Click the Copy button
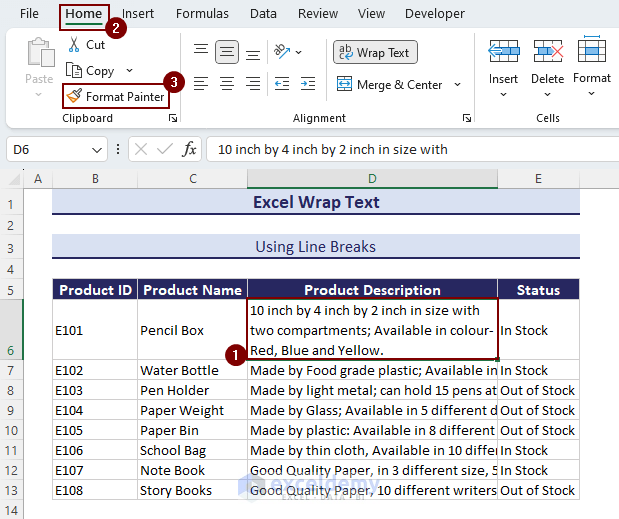This screenshot has width=619, height=519. pyautogui.click(x=90, y=71)
